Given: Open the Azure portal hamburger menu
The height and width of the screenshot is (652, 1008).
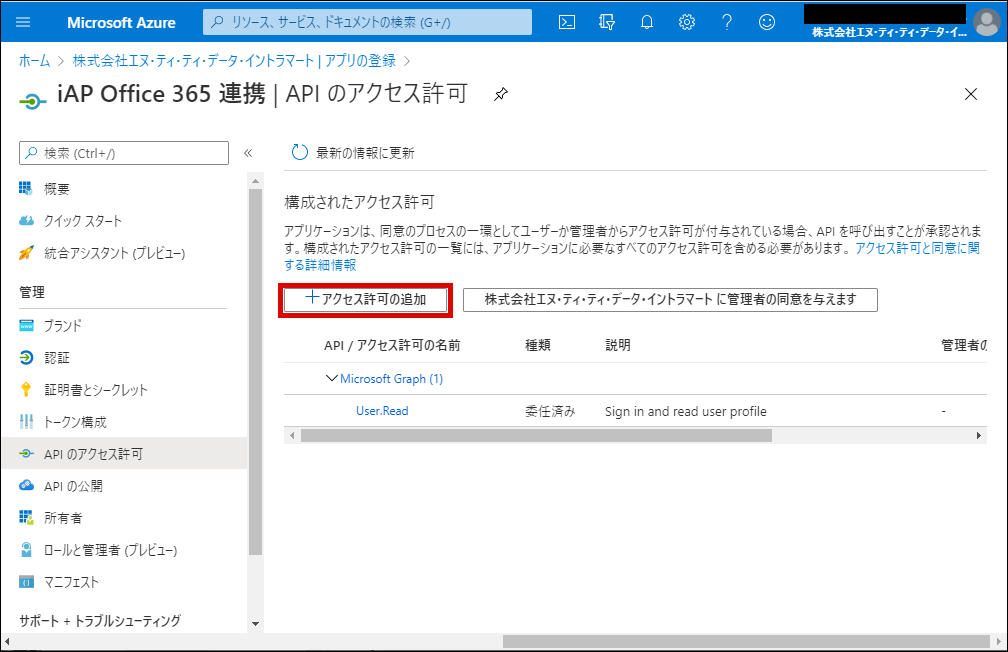Looking at the screenshot, I should tap(23, 22).
